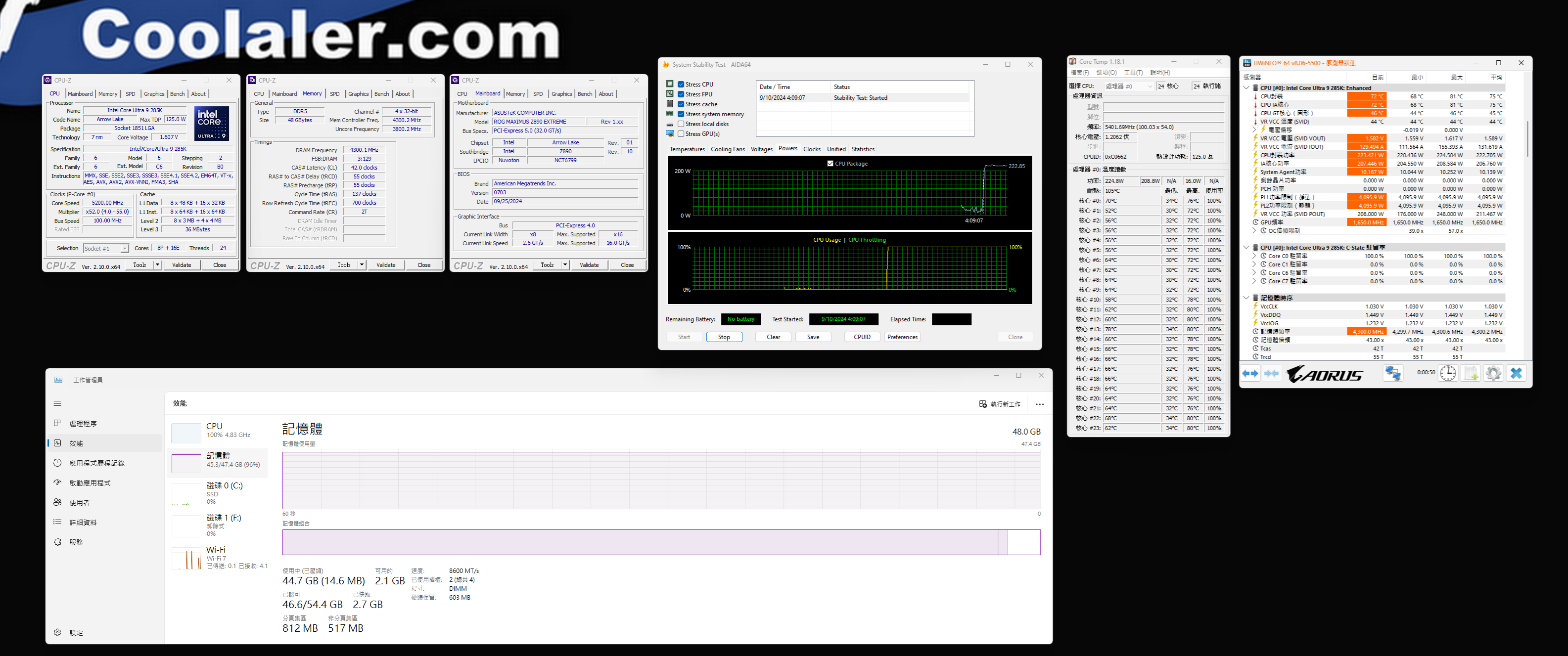Click Validate in CPU-Z CPU window
1568x656 pixels.
click(x=182, y=264)
